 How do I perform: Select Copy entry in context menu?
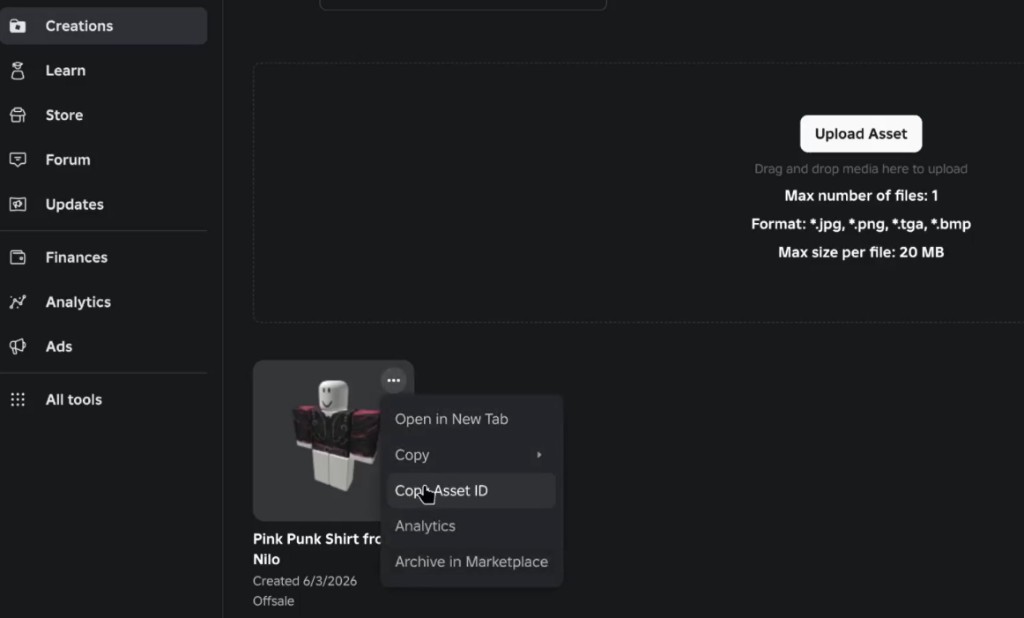click(470, 455)
